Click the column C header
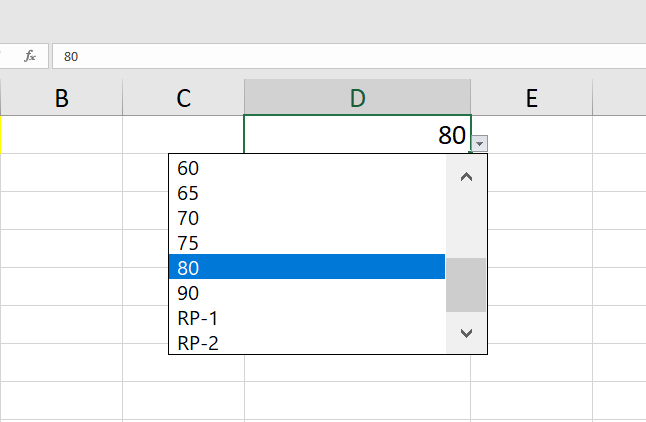 pyautogui.click(x=183, y=97)
